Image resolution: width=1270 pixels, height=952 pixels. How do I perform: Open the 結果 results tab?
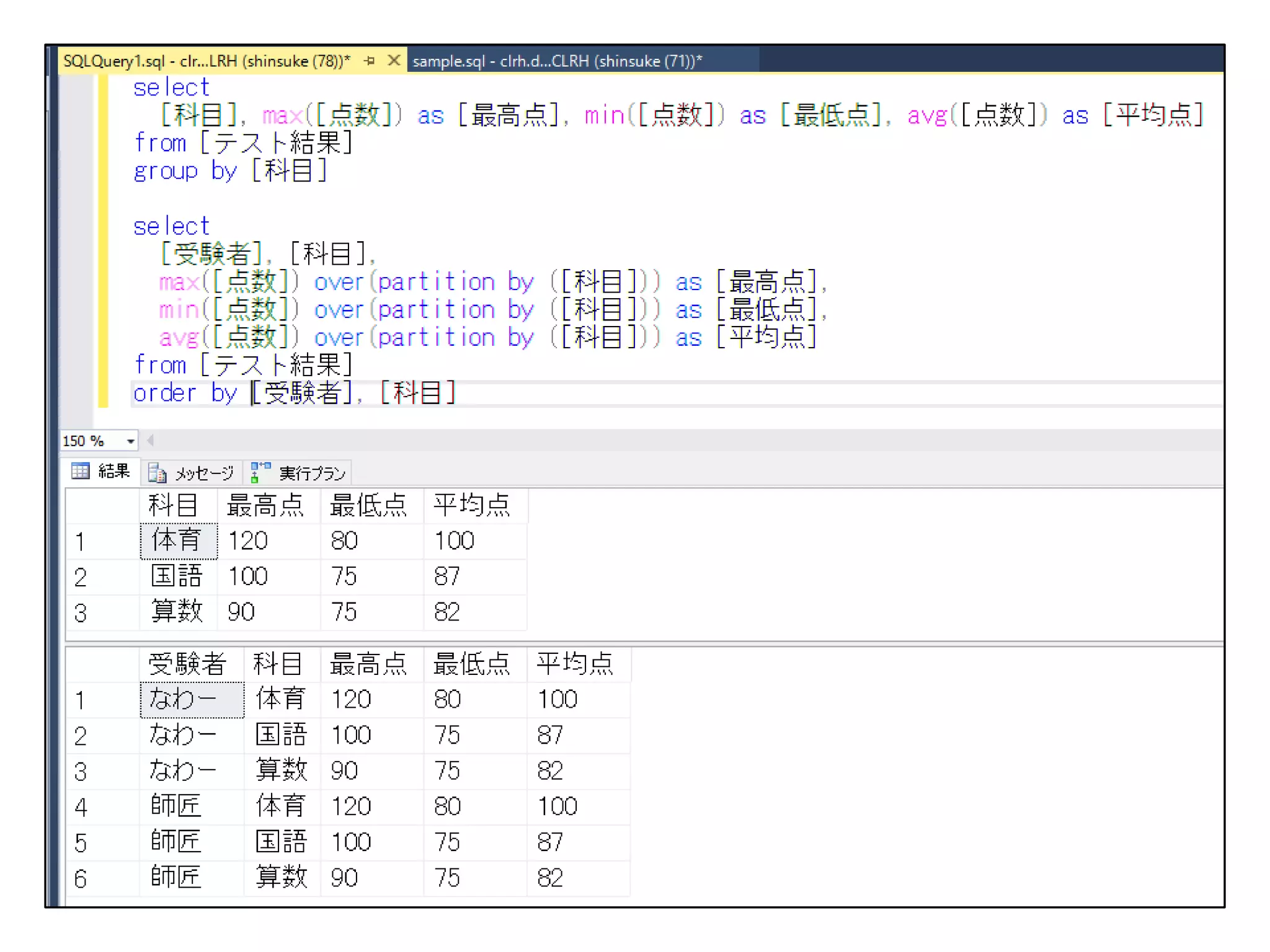(x=113, y=472)
